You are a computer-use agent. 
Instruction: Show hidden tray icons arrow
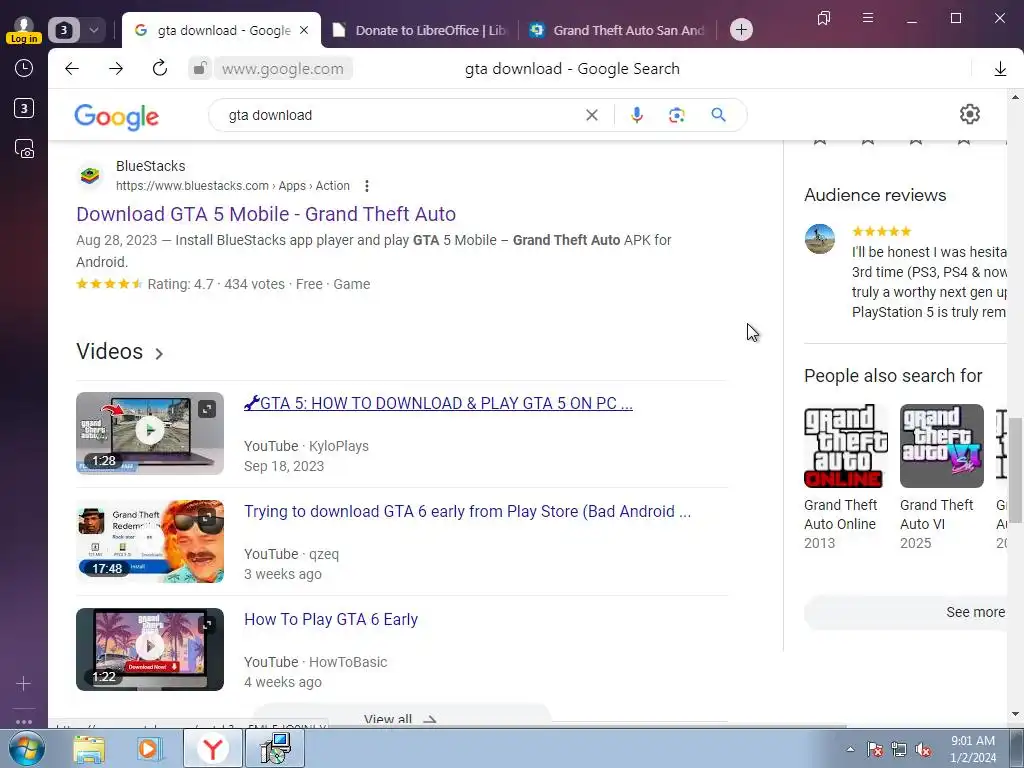(x=850, y=749)
